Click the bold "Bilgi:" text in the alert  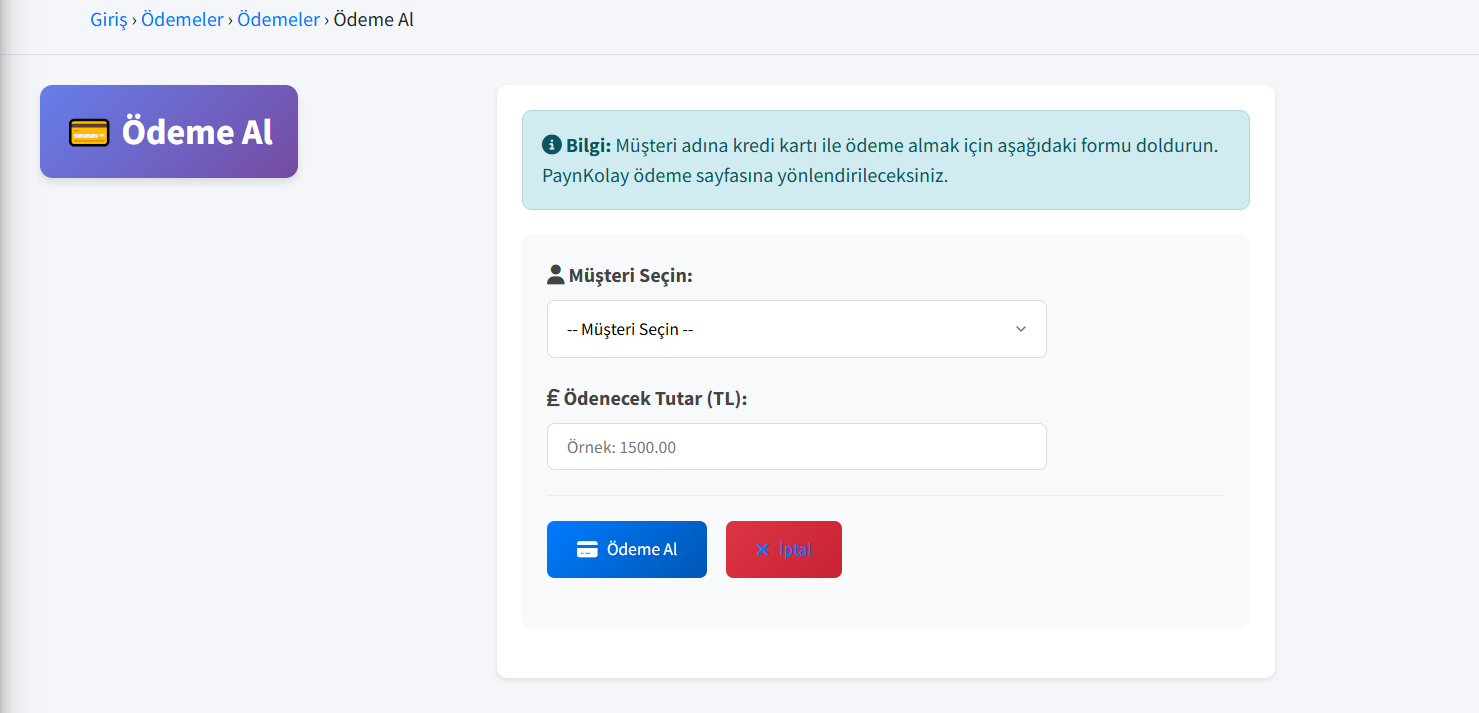pos(588,145)
